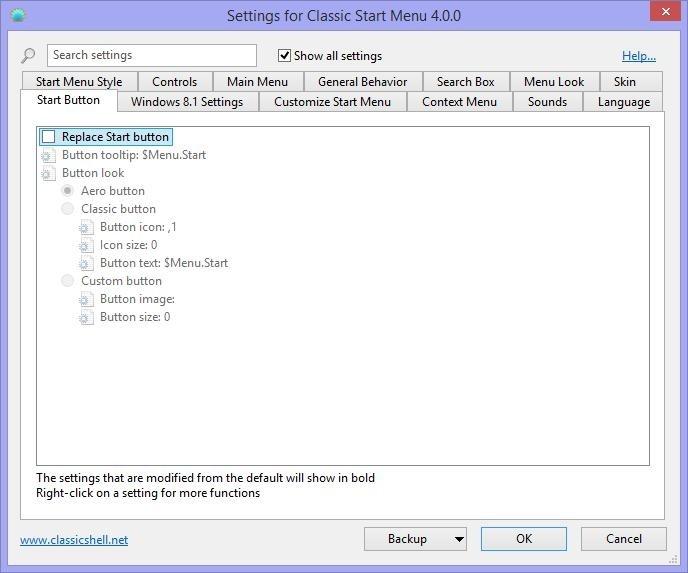Open the Menu Look tab
The width and height of the screenshot is (688, 573).
pos(554,82)
